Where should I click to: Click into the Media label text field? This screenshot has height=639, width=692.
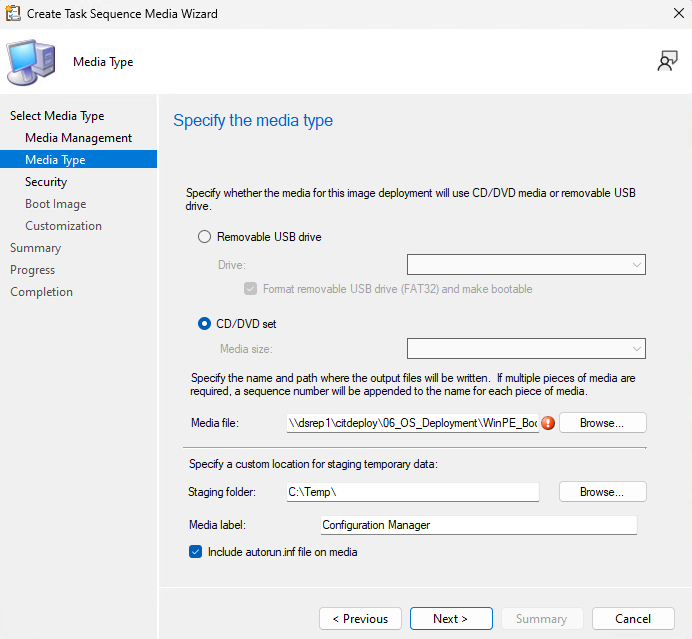(478, 525)
